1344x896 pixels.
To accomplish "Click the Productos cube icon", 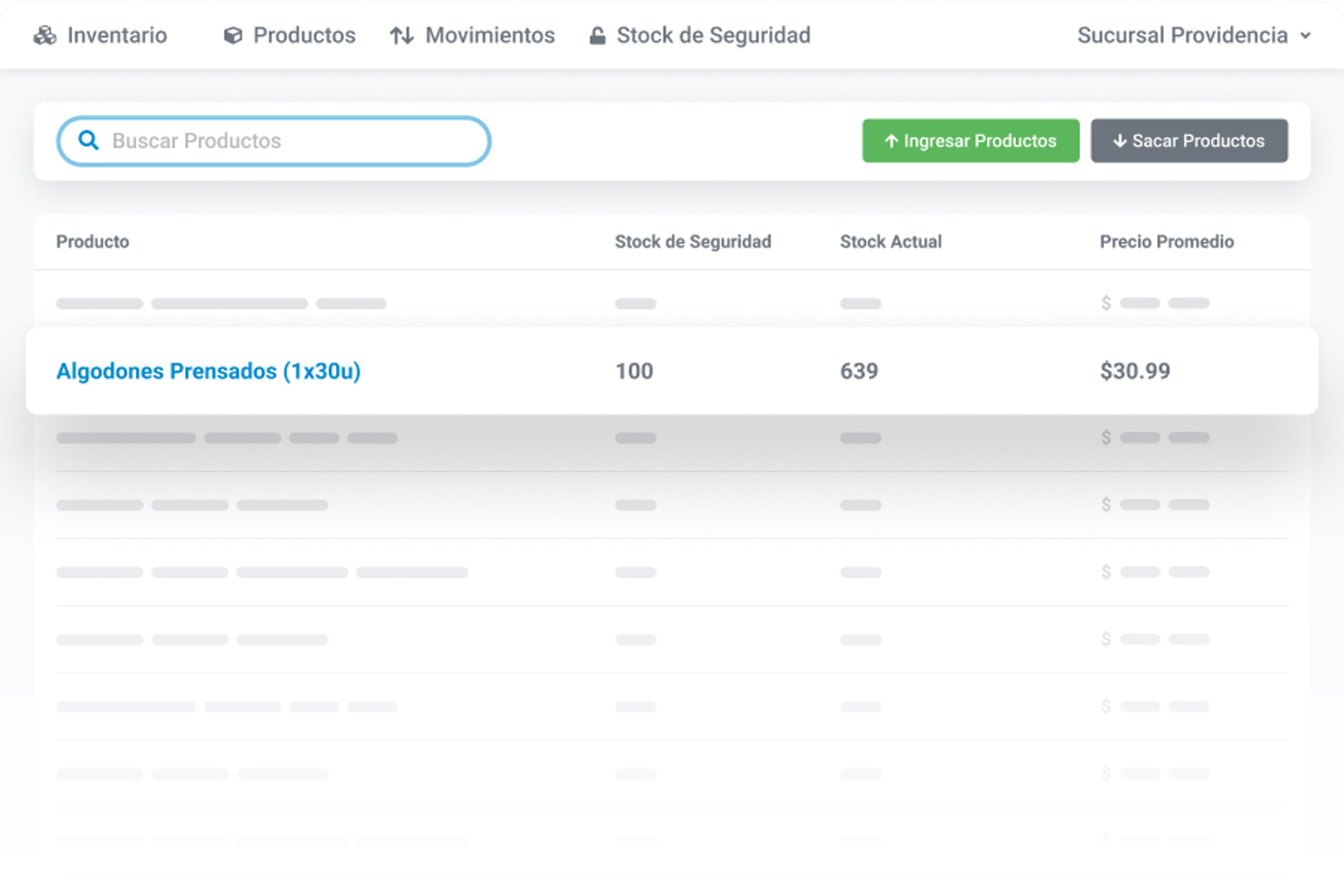I will (x=232, y=35).
